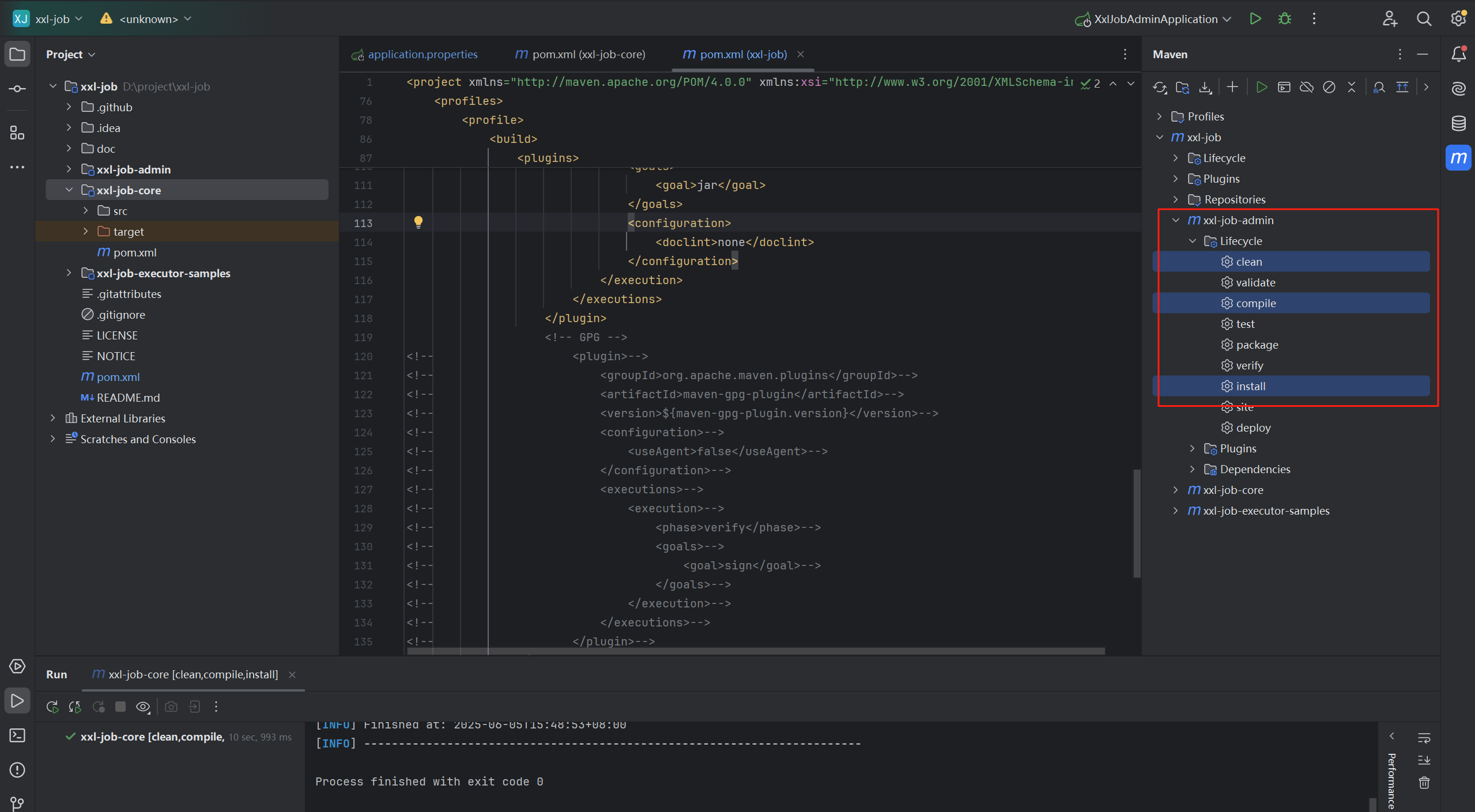Open the Problems tool window icon
The height and width of the screenshot is (812, 1475).
point(17,770)
